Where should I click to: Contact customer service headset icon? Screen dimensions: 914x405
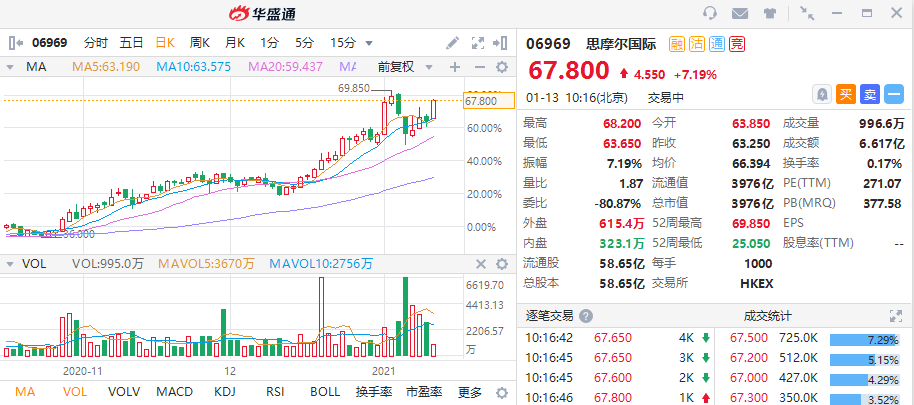[710, 13]
